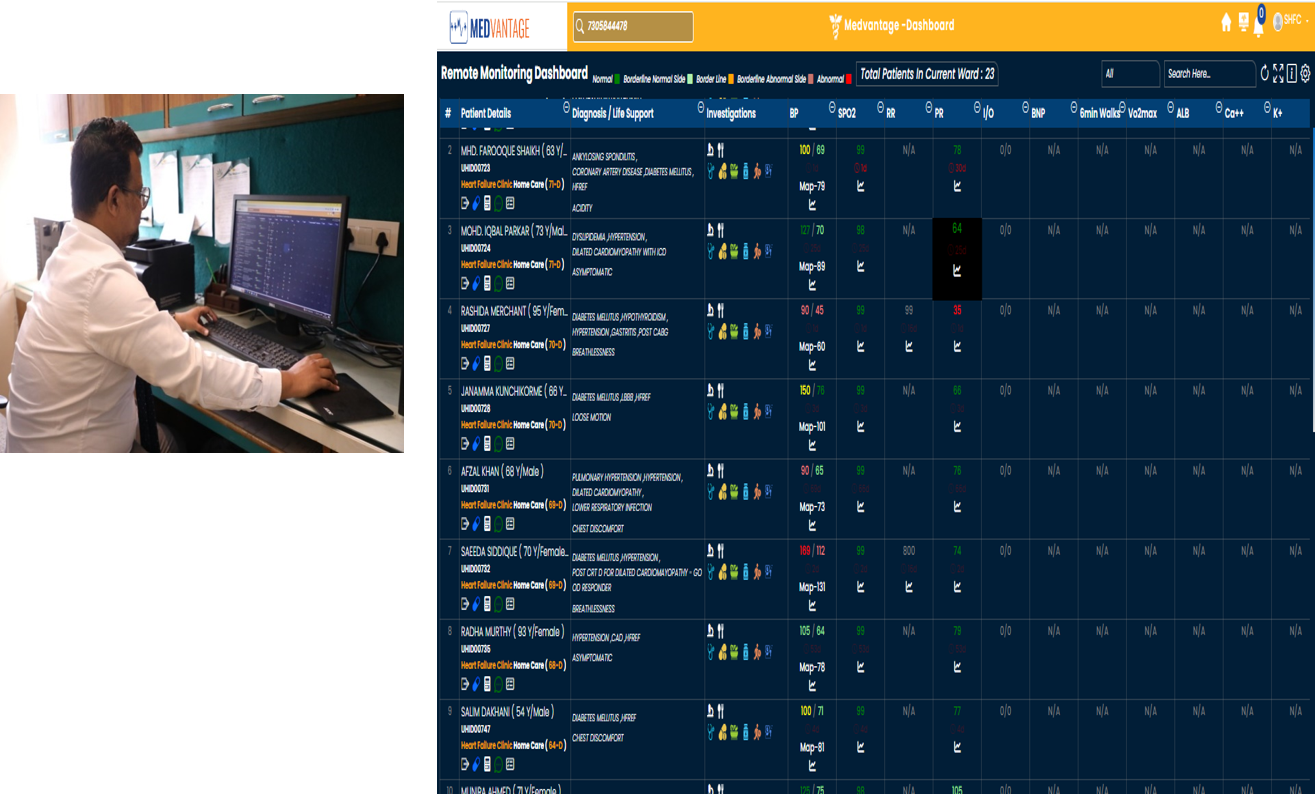The width and height of the screenshot is (1315, 794).
Task: Collapse icon between BNP and 6min Walks headers
Action: tap(1073, 107)
